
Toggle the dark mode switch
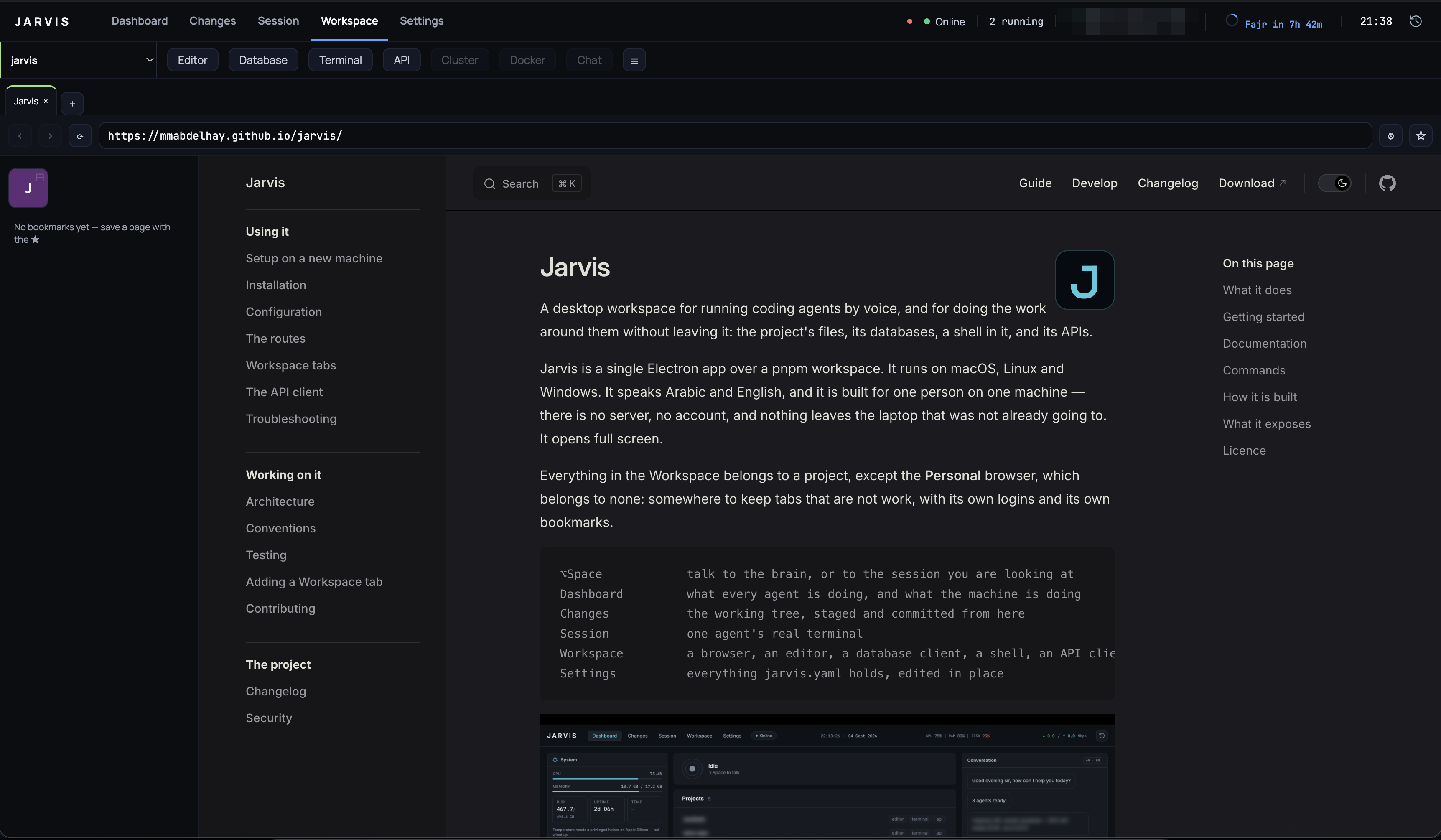1335,183
